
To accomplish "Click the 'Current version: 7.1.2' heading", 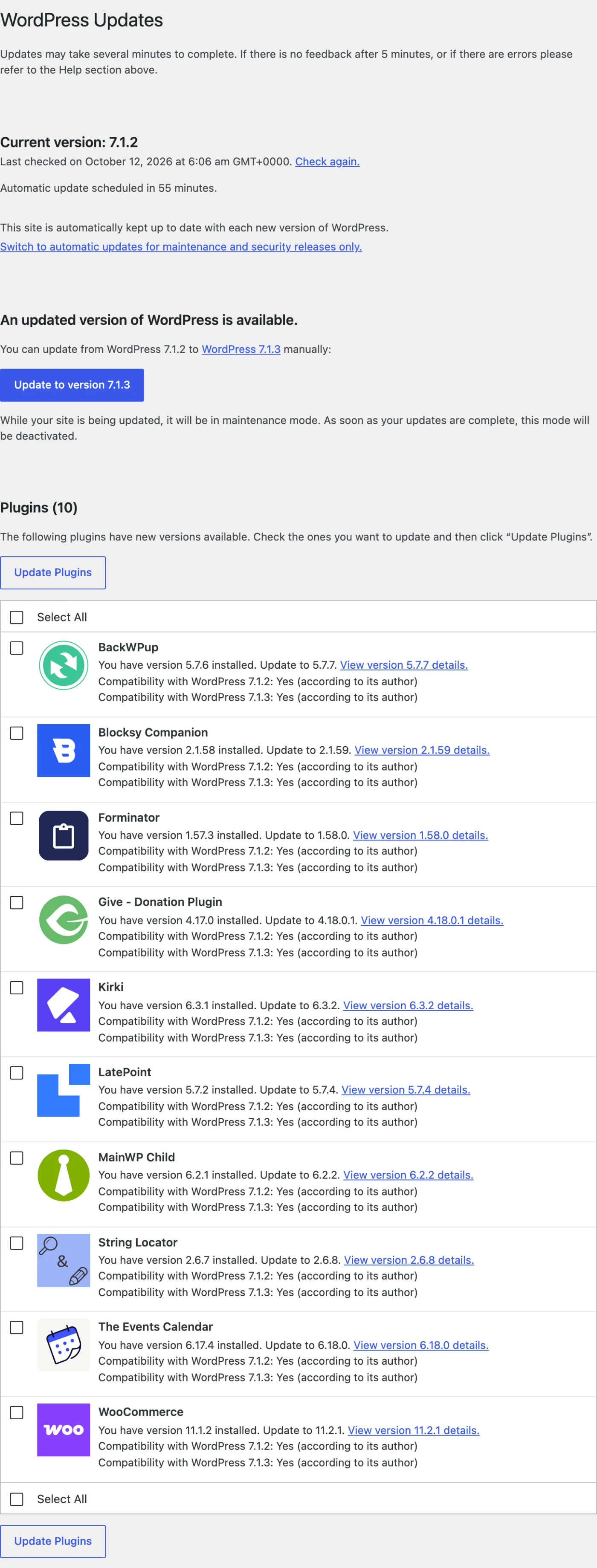I will coord(69,142).
